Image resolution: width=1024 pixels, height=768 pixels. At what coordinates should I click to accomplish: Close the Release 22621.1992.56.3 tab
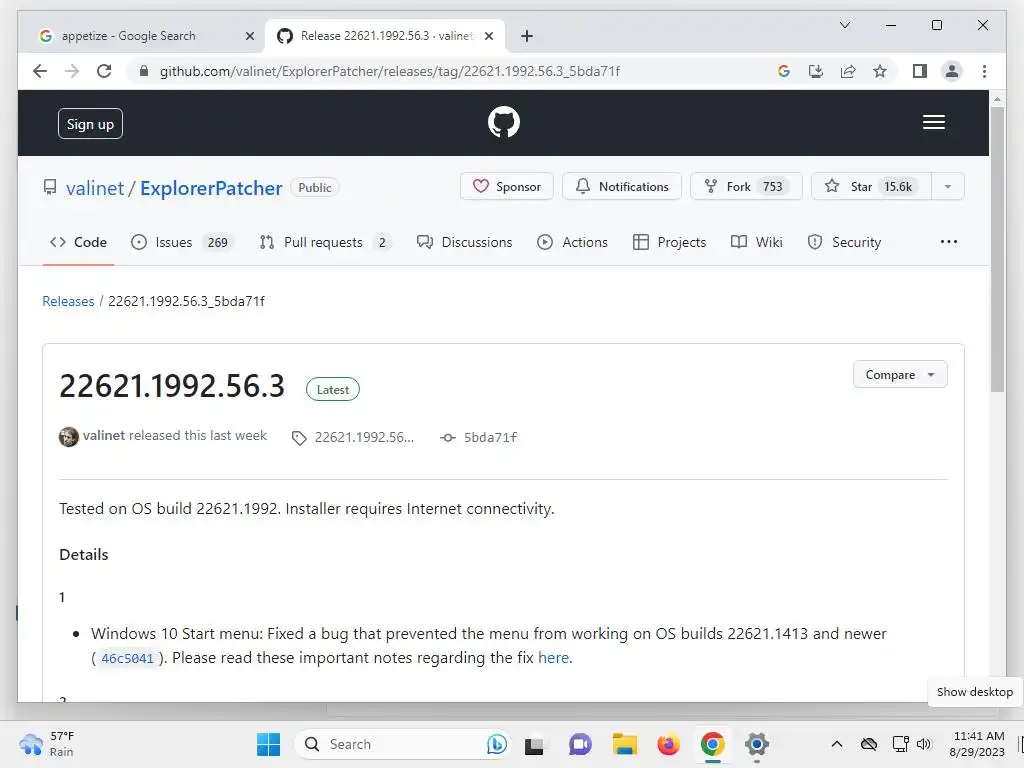(488, 36)
